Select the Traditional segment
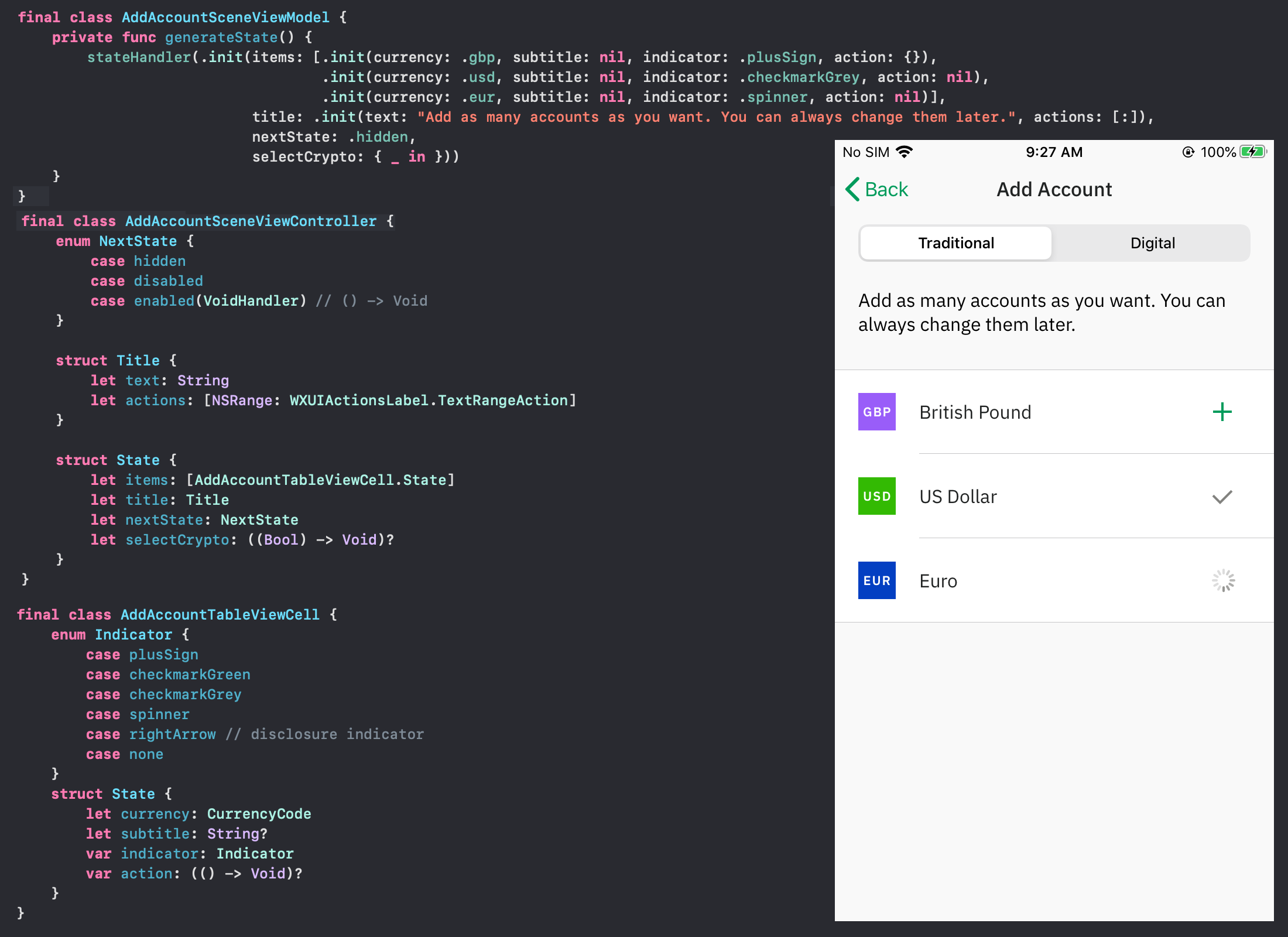Screen dimensions: 1288x937 [x=955, y=243]
